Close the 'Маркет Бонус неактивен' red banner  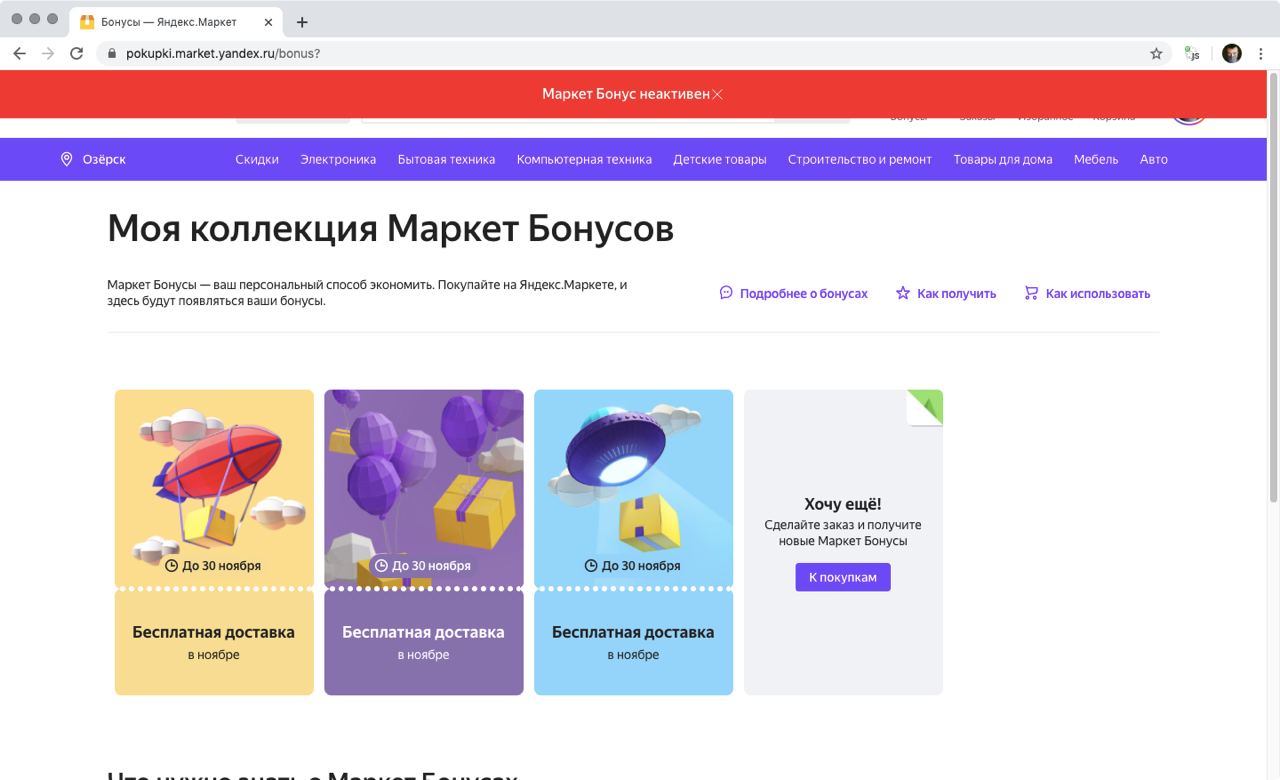[717, 94]
